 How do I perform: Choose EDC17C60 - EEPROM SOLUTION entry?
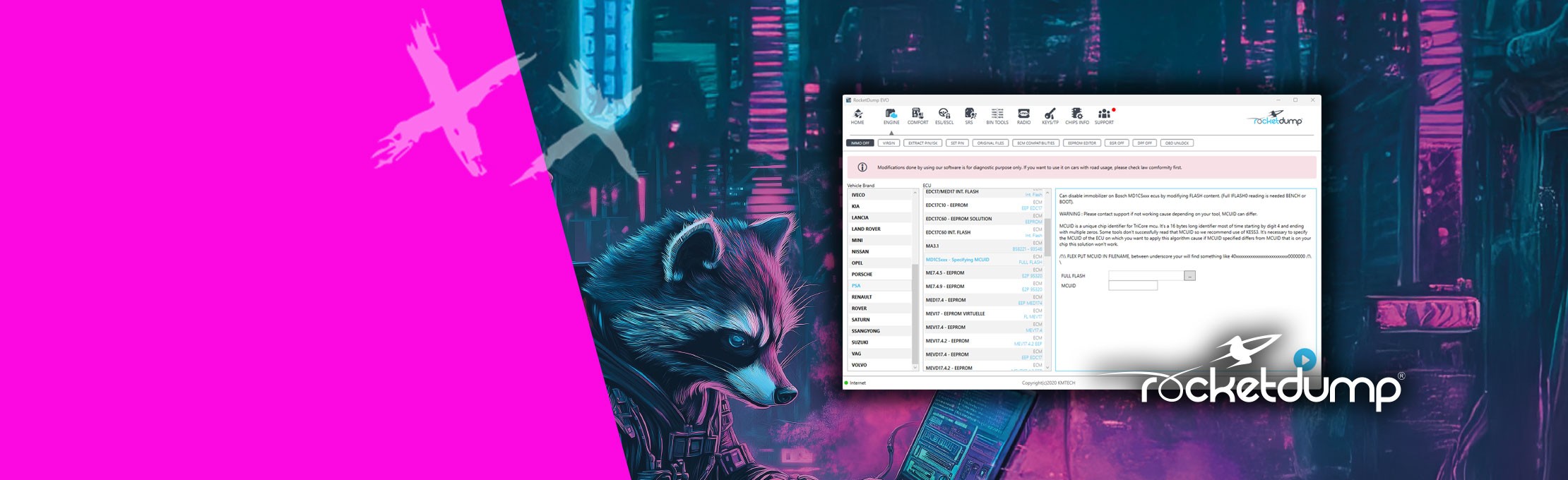click(x=984, y=219)
